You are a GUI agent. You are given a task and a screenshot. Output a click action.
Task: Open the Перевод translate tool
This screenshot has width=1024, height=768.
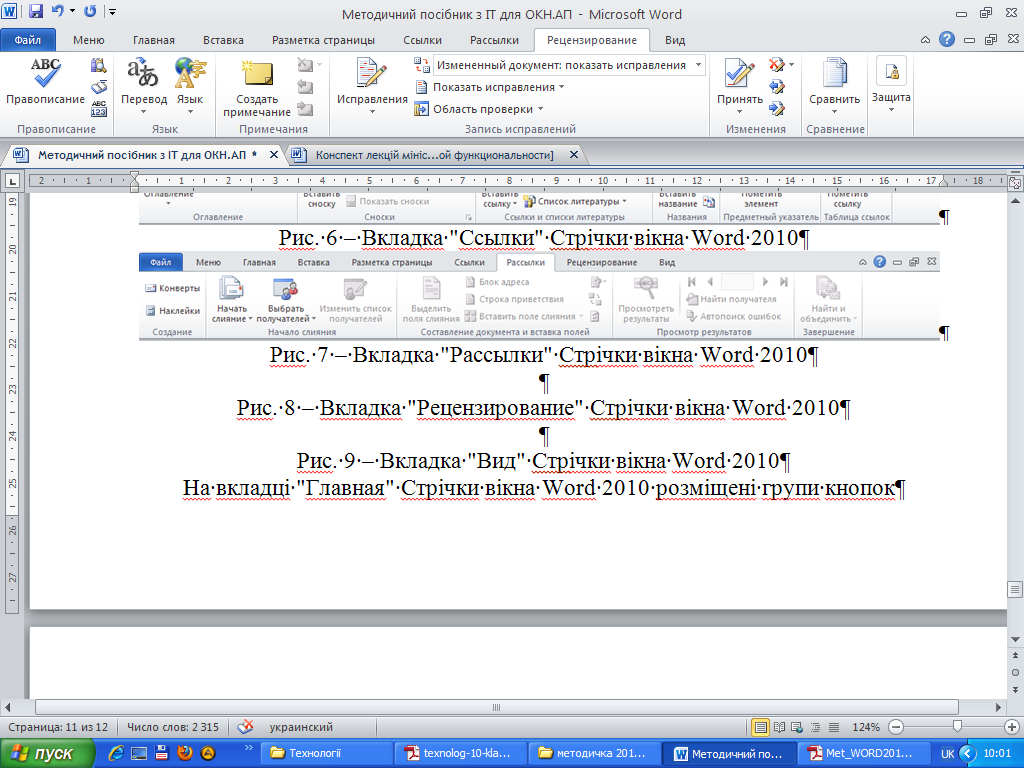tap(144, 81)
